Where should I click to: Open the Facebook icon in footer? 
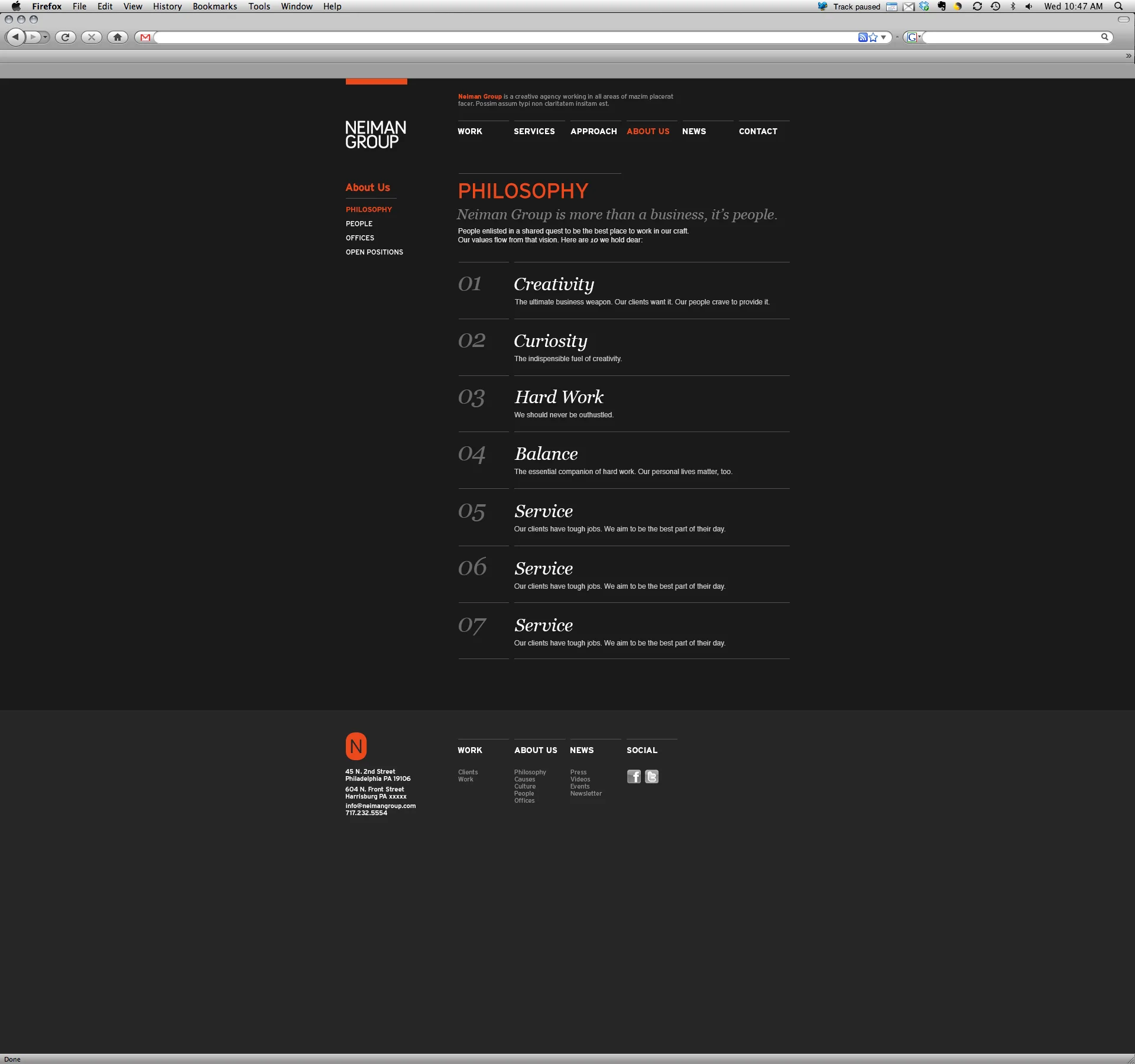(x=634, y=777)
